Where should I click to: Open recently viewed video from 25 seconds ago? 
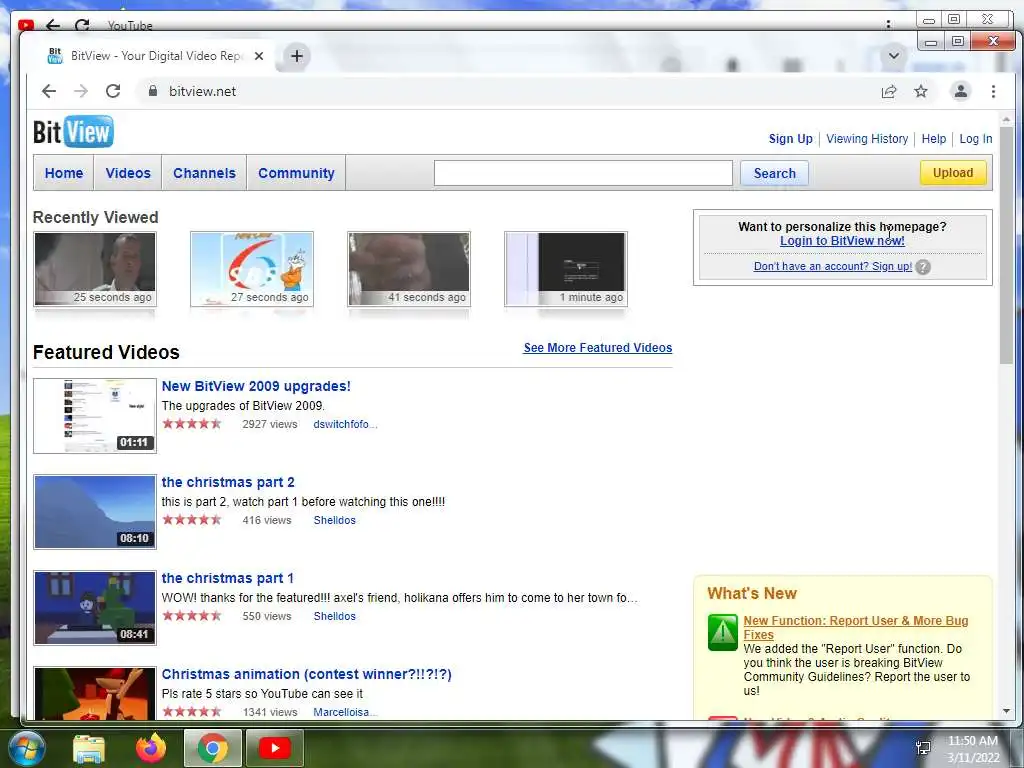click(95, 269)
